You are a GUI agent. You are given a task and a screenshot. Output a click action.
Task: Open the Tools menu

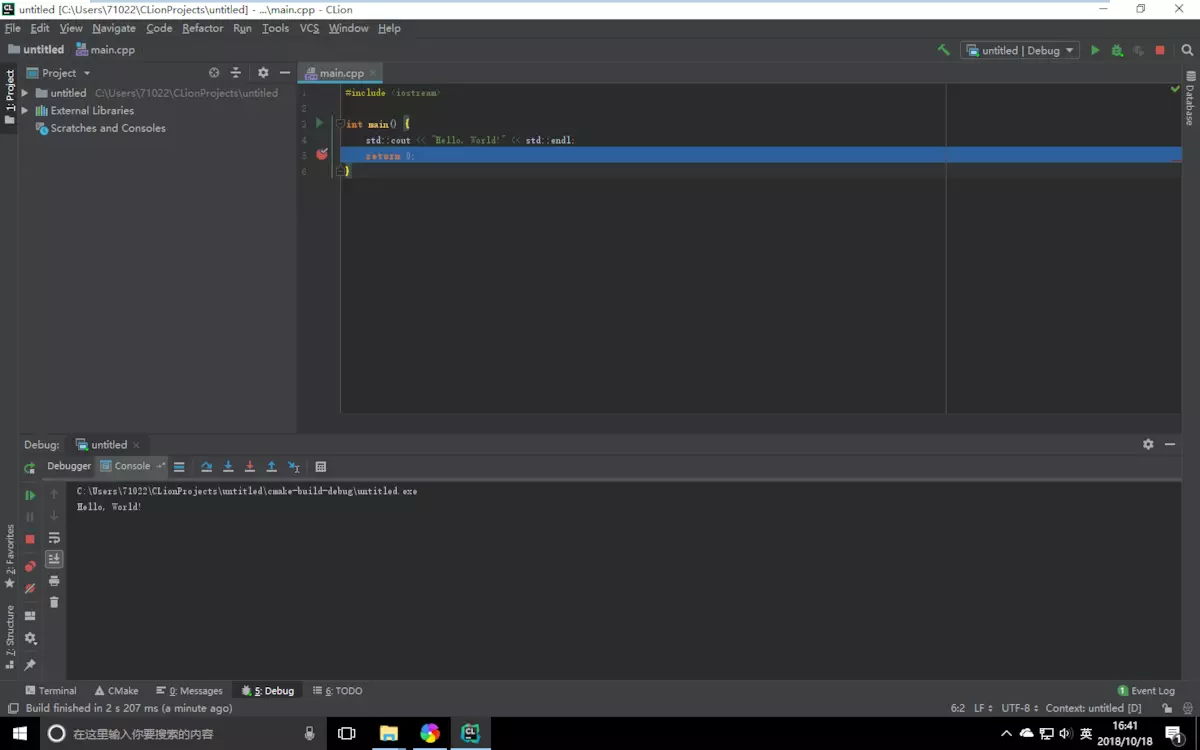[x=275, y=28]
